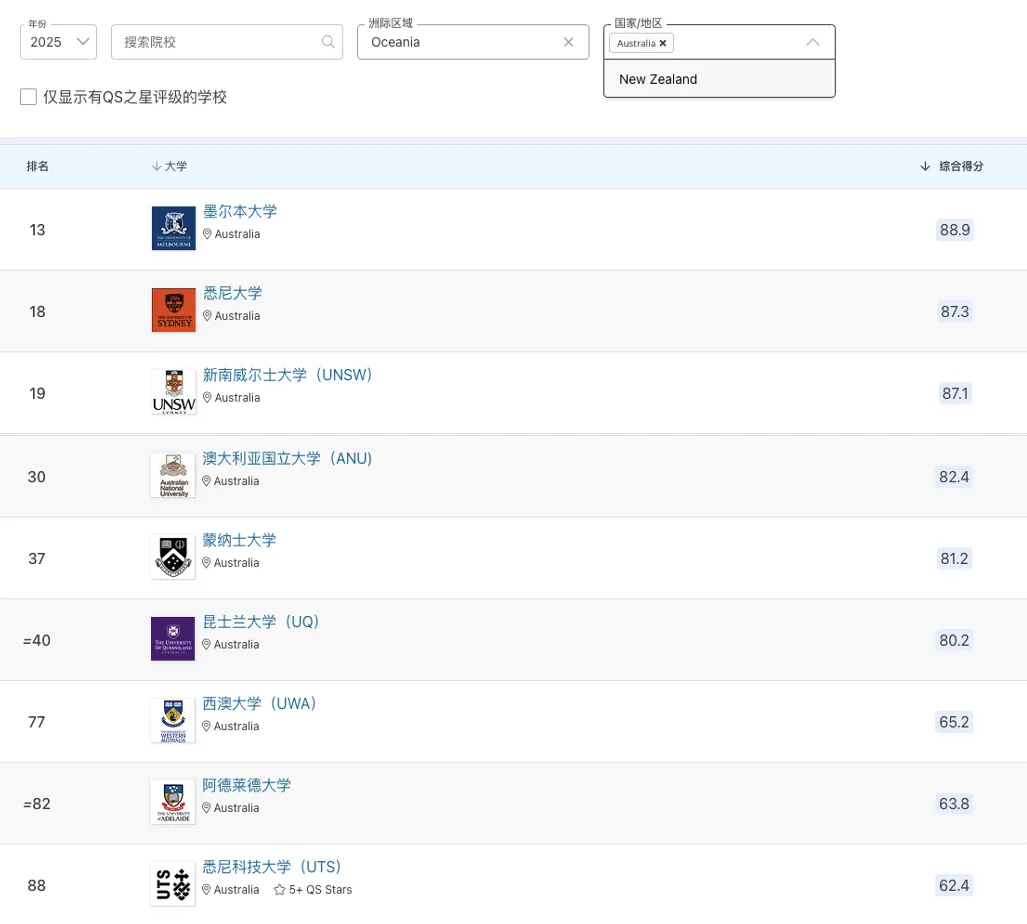
Task: Collapse the 国家/地区 dropdown chevron
Action: point(813,42)
